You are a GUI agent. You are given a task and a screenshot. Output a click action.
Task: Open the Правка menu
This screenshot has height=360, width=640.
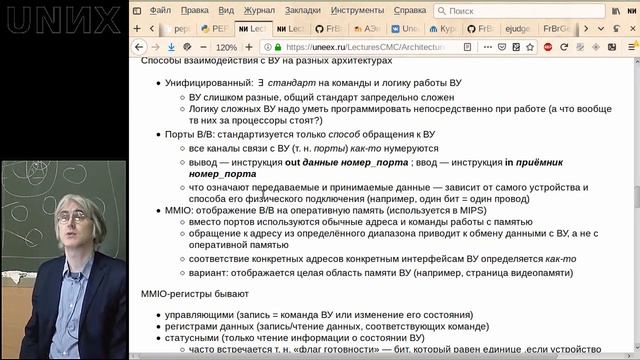tap(194, 10)
